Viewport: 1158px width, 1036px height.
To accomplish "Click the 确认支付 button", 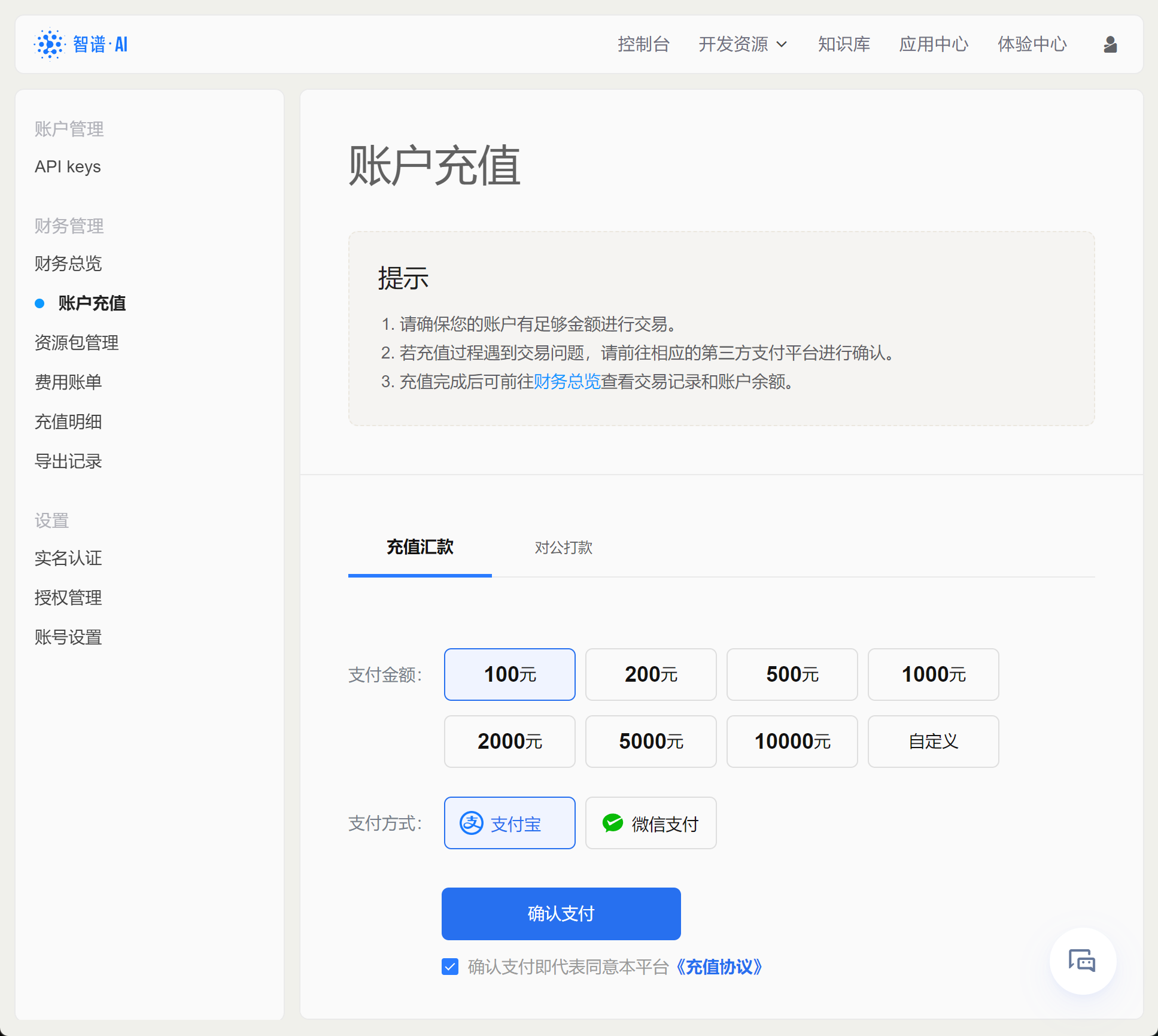I will point(561,913).
